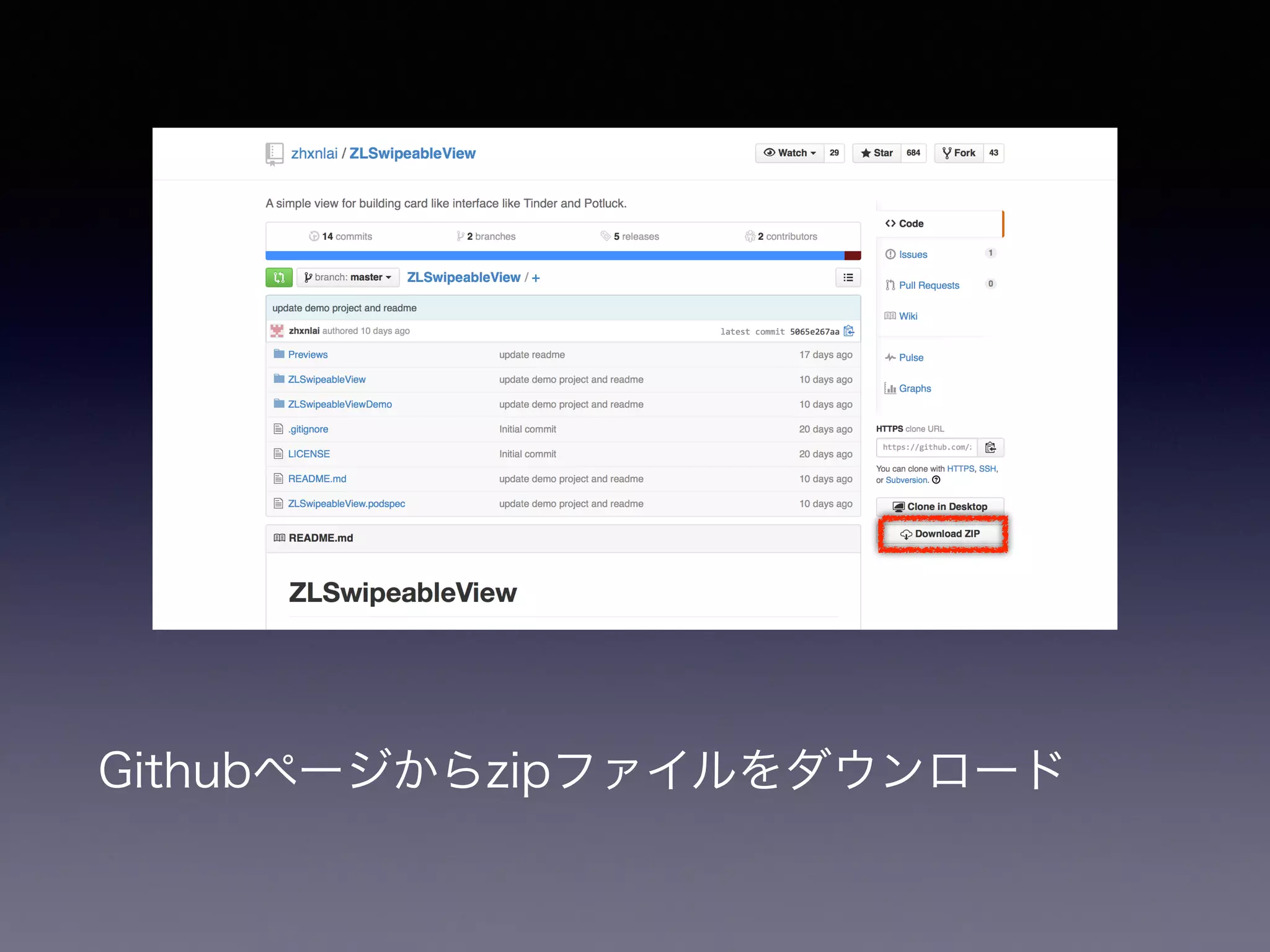Click the plus to create new file
The image size is (1270, 952).
(x=536, y=278)
